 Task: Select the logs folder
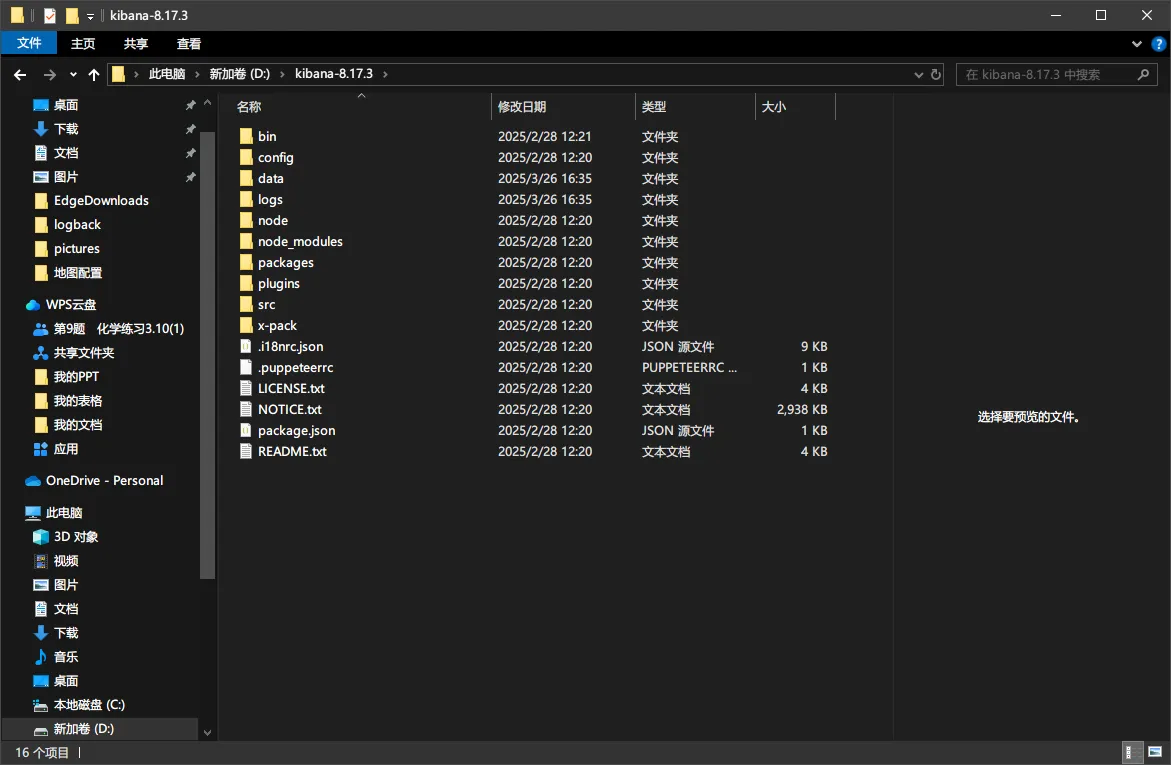[270, 199]
